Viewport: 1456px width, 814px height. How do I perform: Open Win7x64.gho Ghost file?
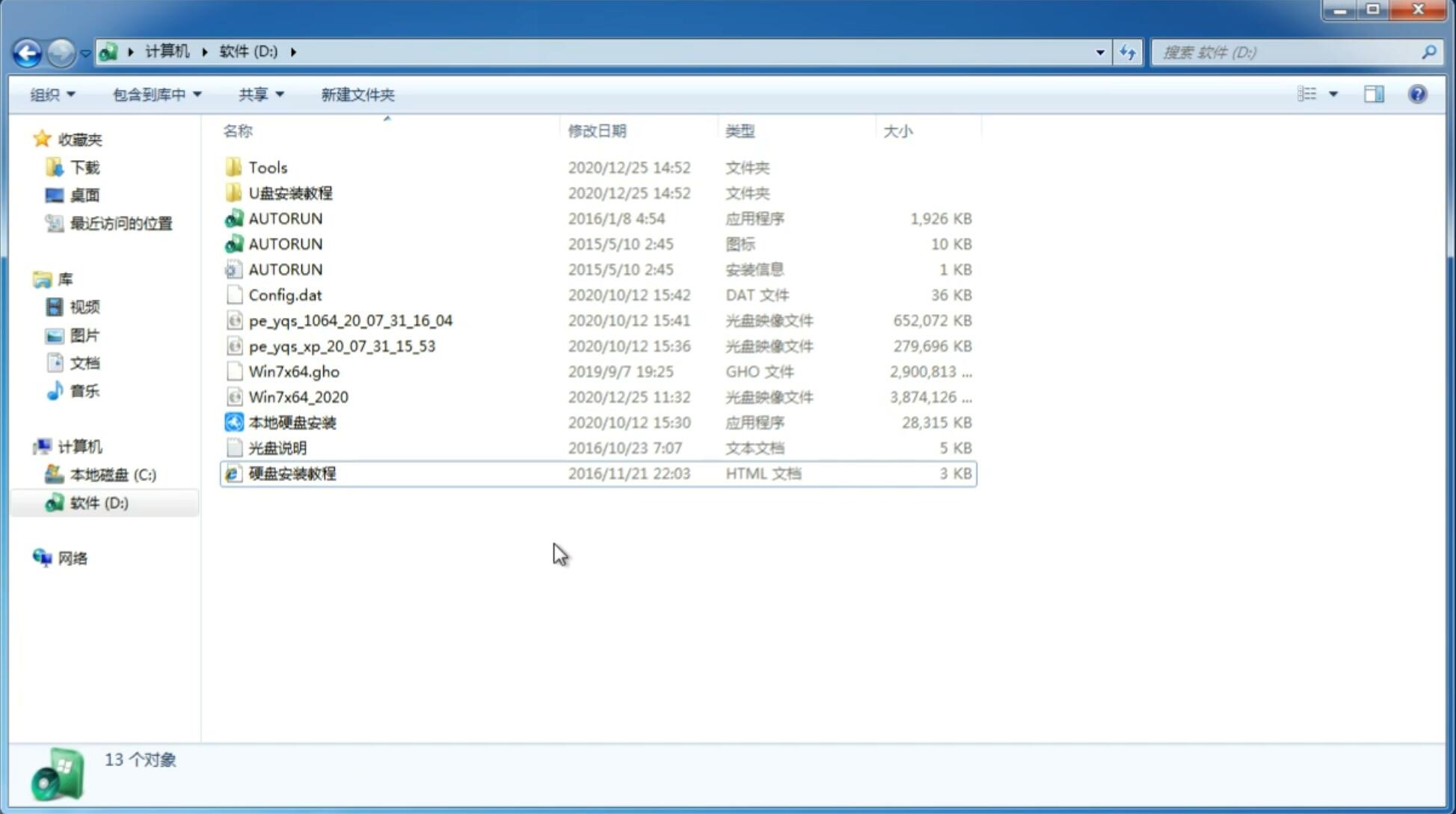coord(295,371)
